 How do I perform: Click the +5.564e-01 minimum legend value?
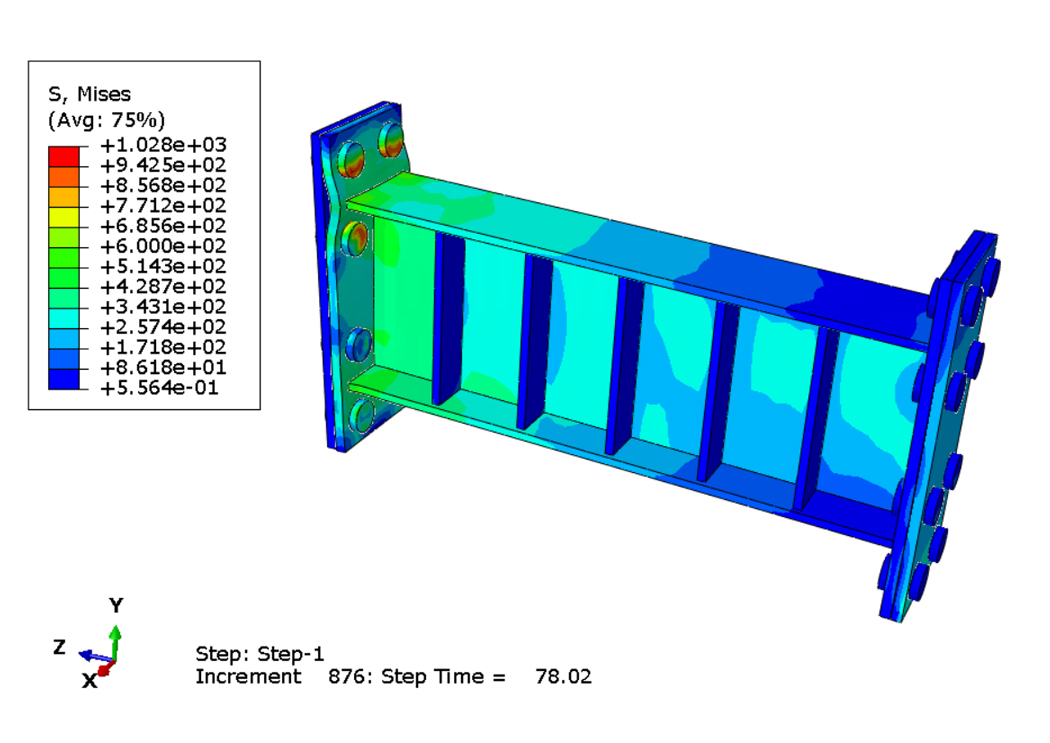point(162,388)
